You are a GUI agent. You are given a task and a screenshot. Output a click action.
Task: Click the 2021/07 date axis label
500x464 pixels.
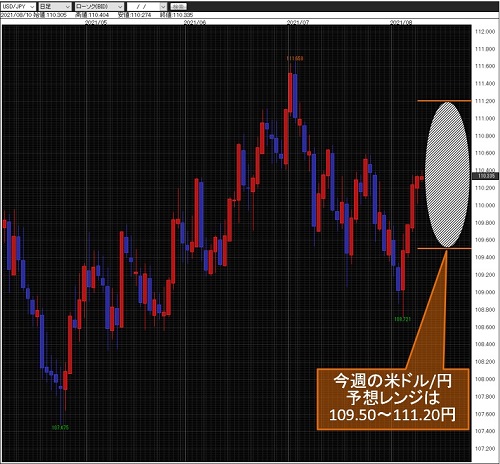click(298, 22)
